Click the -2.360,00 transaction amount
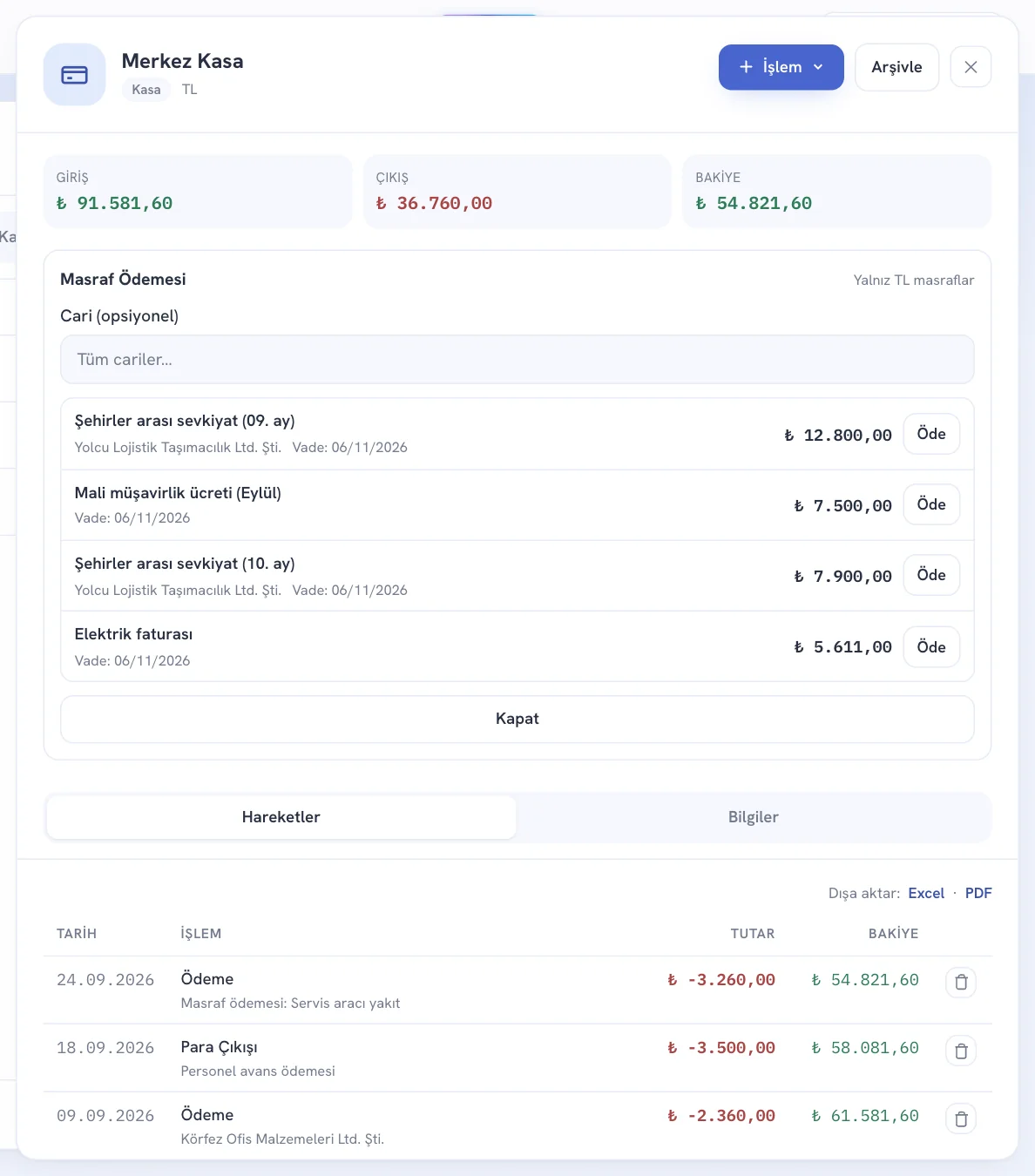Screen dimensions: 1035x1176 tap(721, 1116)
